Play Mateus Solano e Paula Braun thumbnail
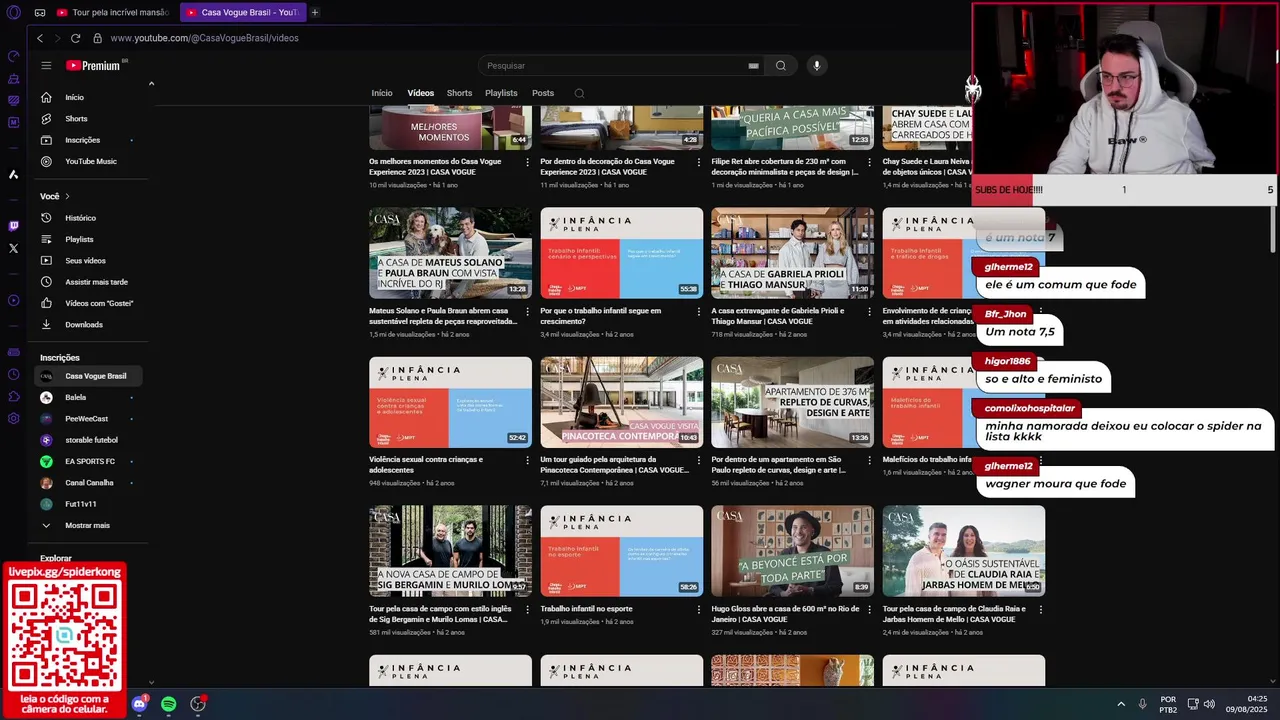This screenshot has width=1280, height=720. [x=450, y=253]
